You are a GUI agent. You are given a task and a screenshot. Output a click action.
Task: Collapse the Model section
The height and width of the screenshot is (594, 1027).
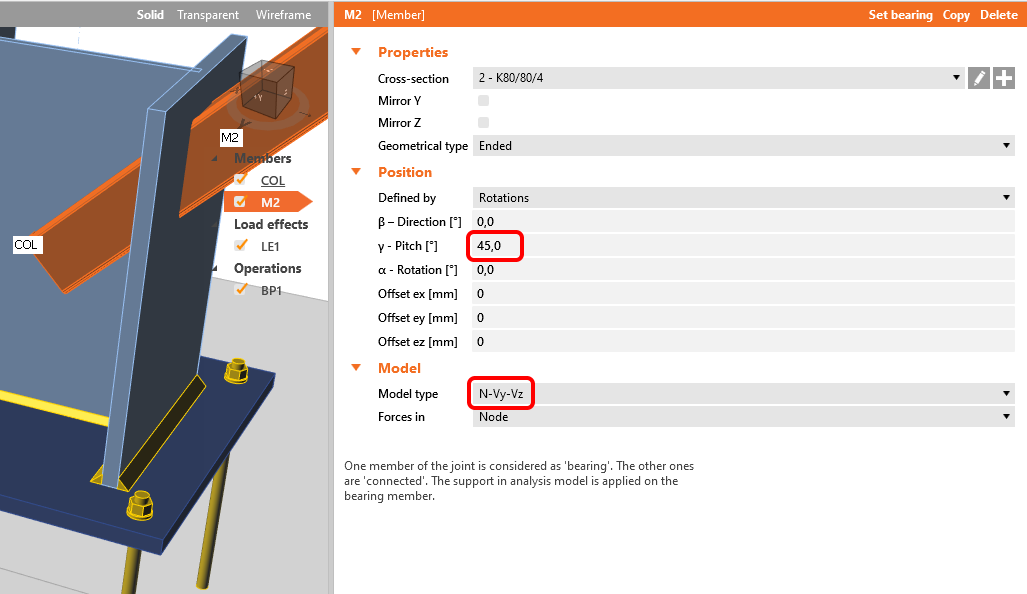(356, 367)
